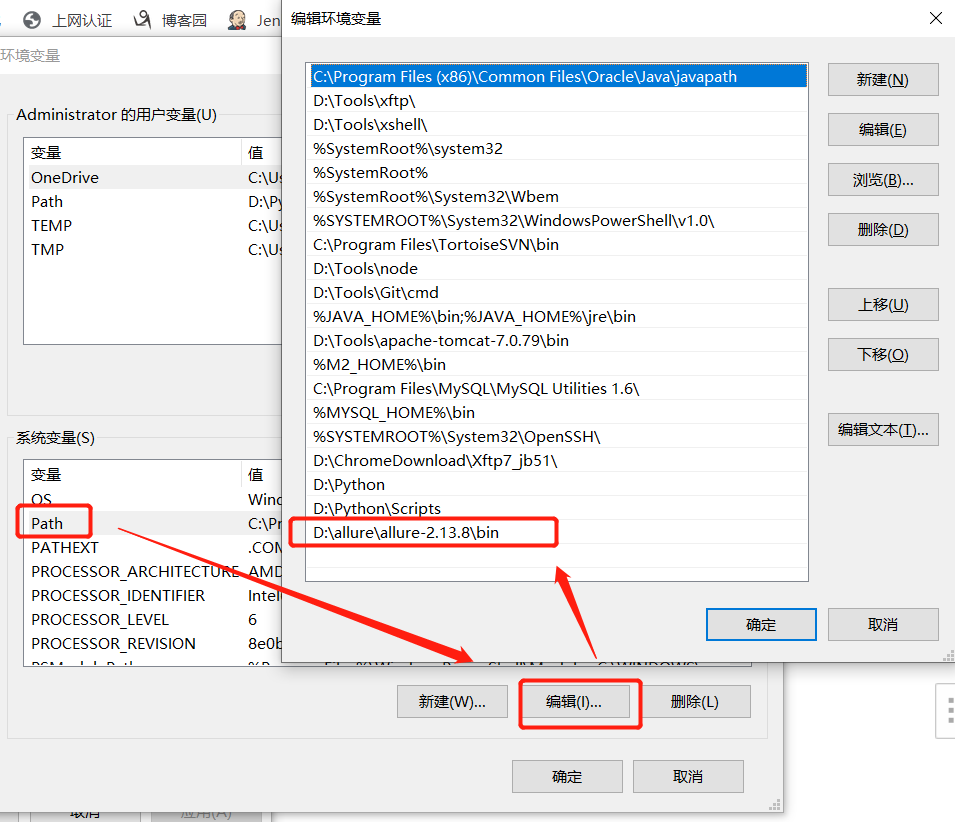Select the apache-tomcat-7.0.79\bin entry
Viewport: 955px width, 822px height.
[558, 340]
